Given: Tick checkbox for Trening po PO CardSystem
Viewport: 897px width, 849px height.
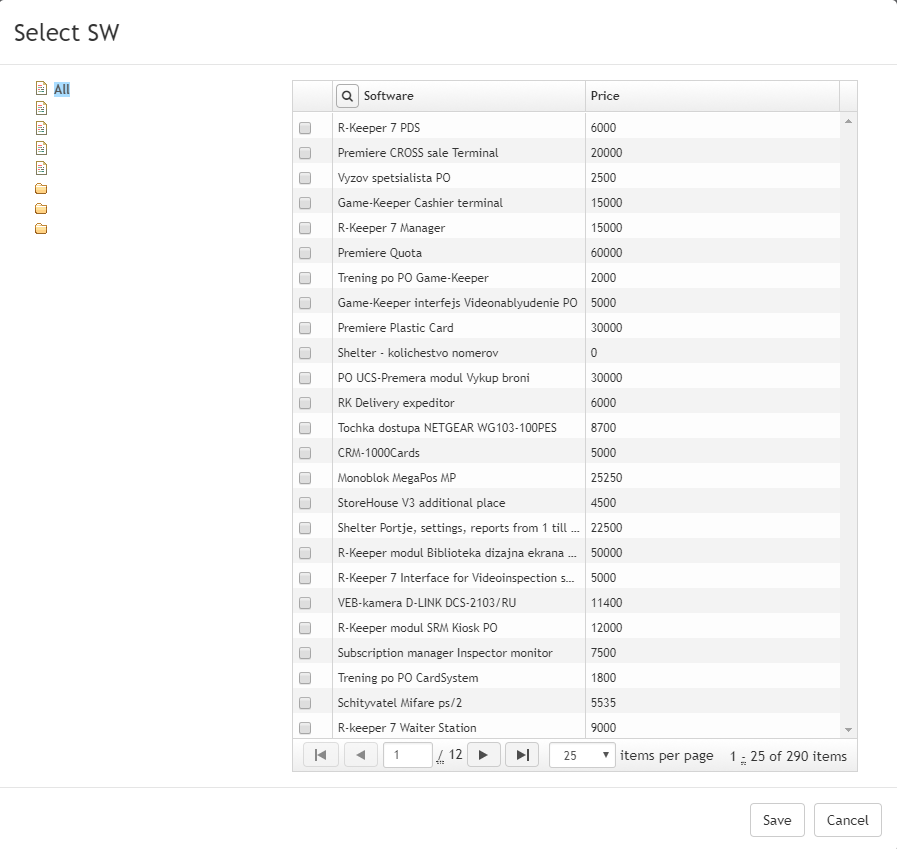Looking at the screenshot, I should click(305, 678).
